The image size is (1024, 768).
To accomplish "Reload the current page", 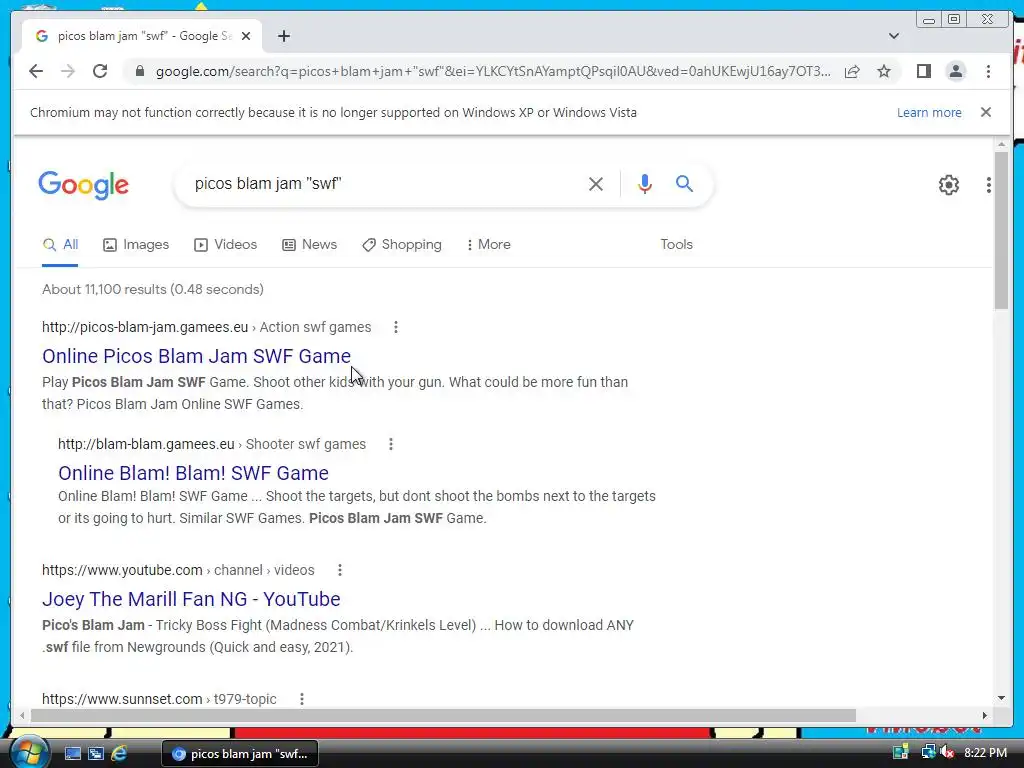I will coord(100,71).
